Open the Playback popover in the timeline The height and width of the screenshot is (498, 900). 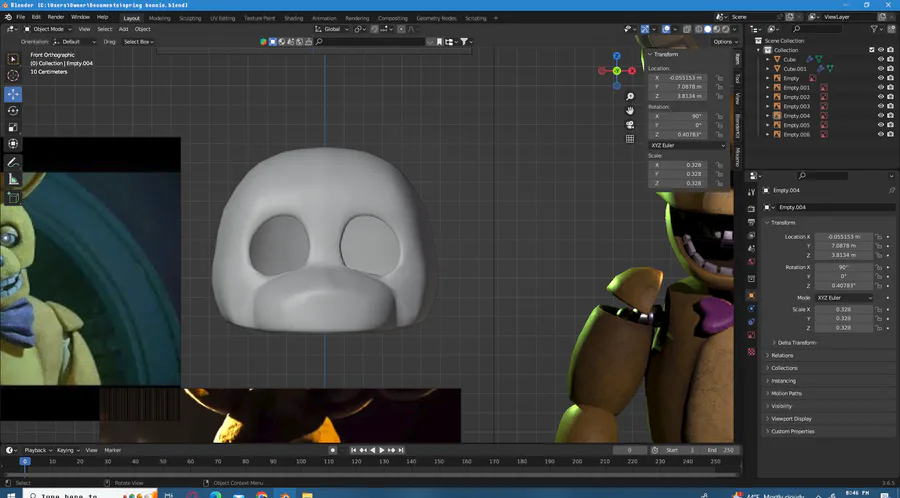point(36,450)
